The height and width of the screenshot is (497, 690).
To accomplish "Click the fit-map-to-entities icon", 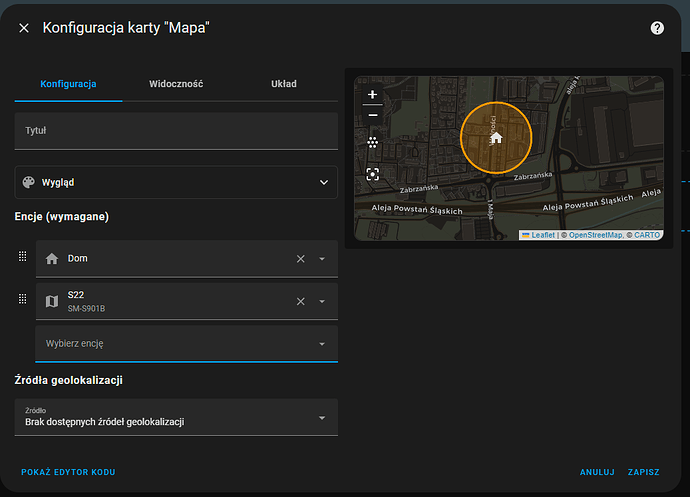I will tap(373, 174).
